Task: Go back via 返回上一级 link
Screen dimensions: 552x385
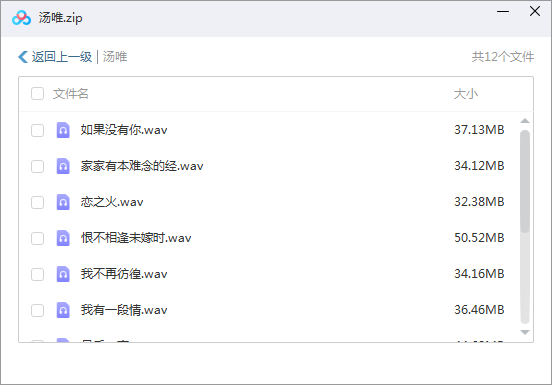Action: click(x=62, y=57)
